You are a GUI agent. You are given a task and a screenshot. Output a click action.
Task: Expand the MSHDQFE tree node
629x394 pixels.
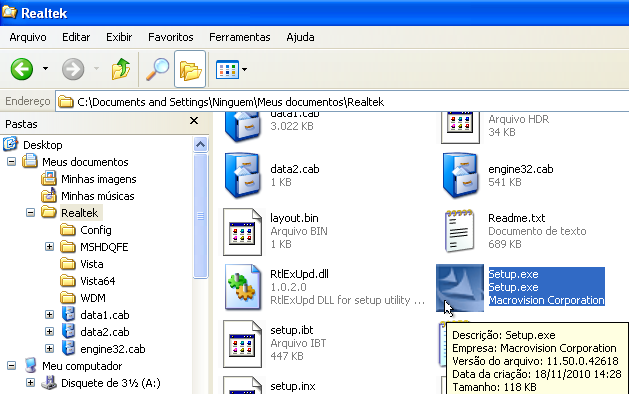(49, 247)
